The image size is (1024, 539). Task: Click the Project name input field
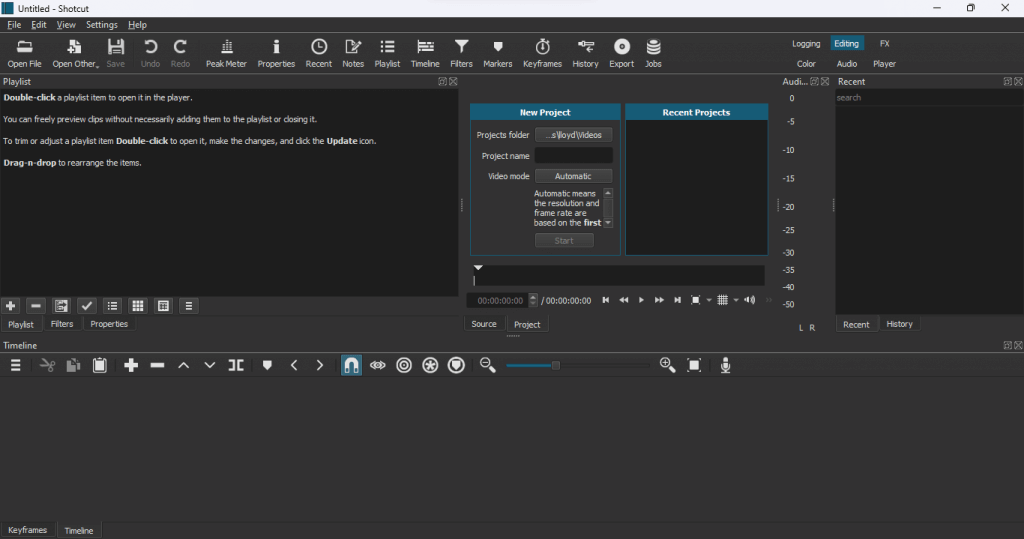point(573,156)
